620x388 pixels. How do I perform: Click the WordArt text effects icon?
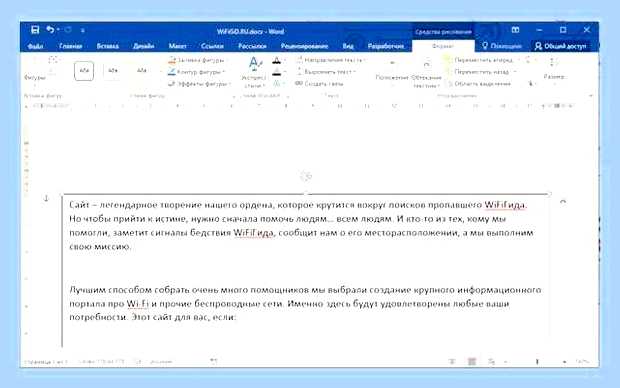pyautogui.click(x=277, y=84)
